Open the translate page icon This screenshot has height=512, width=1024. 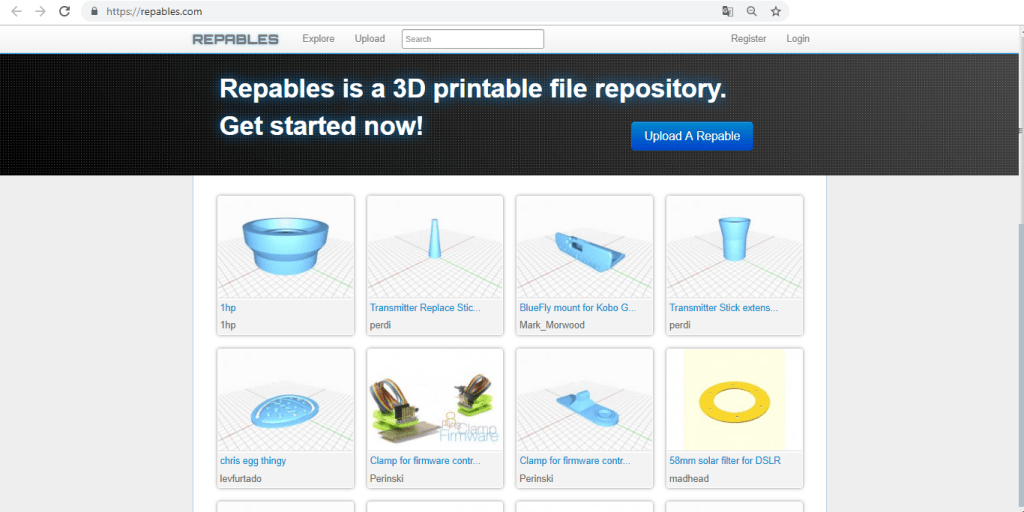pos(727,11)
